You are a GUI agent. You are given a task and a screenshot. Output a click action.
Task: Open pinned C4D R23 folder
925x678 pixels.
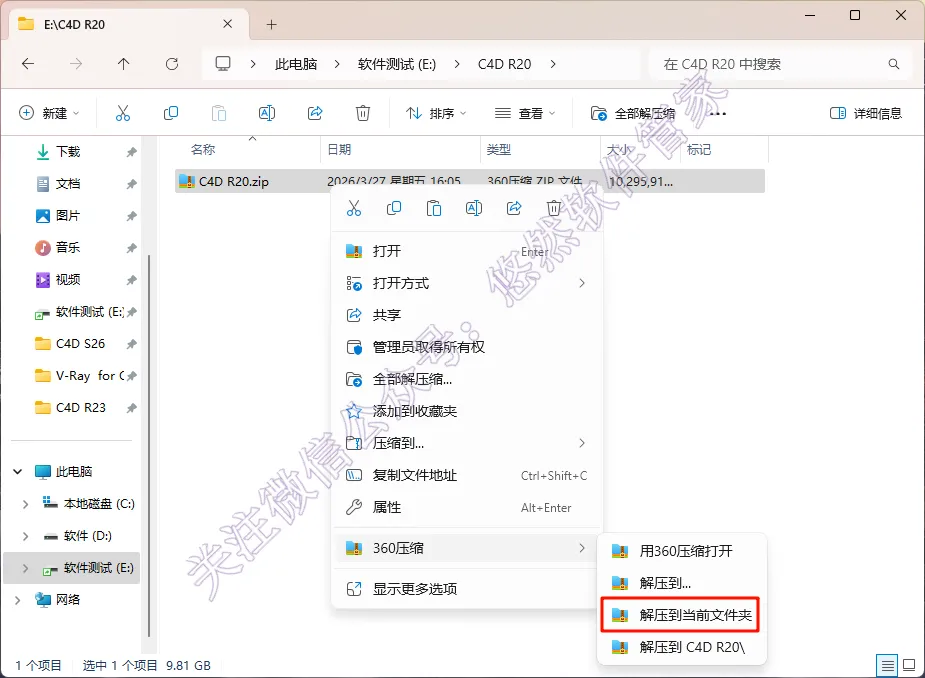click(80, 408)
